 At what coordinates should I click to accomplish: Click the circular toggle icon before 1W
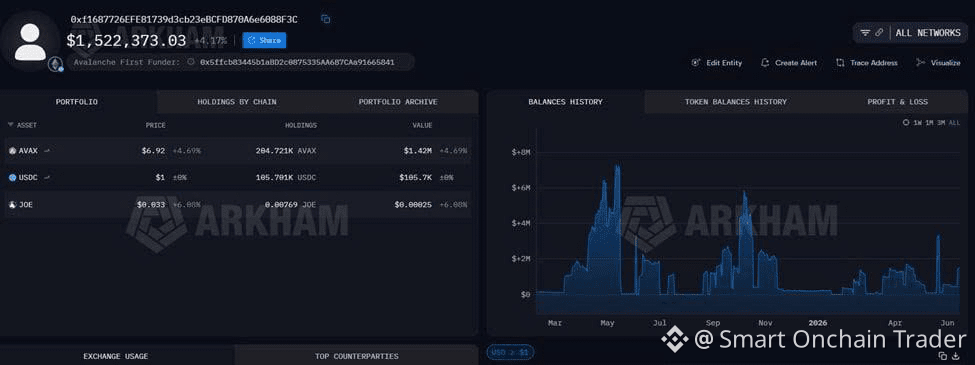tap(906, 123)
